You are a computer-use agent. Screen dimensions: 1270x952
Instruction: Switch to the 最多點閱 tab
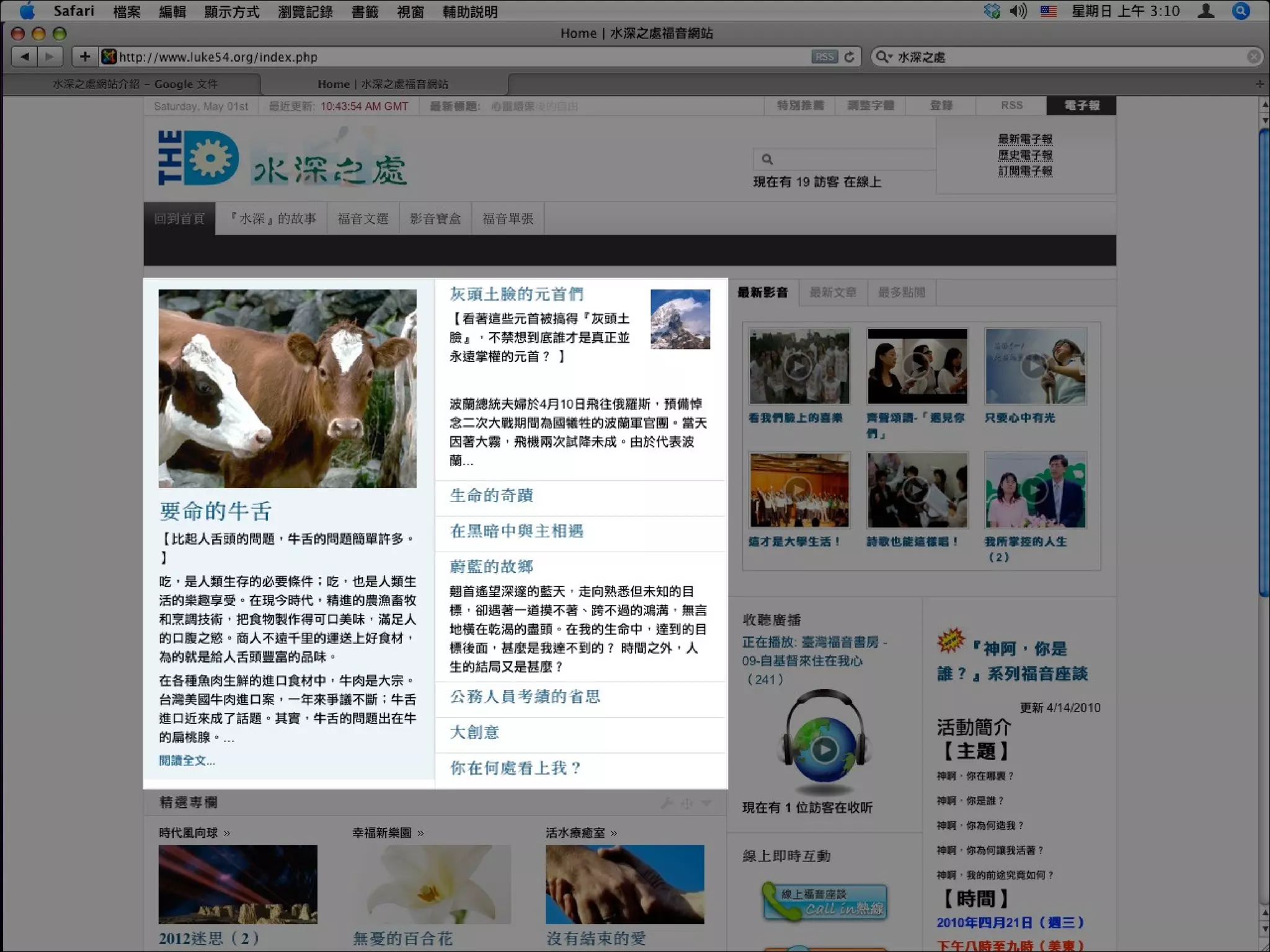click(901, 293)
